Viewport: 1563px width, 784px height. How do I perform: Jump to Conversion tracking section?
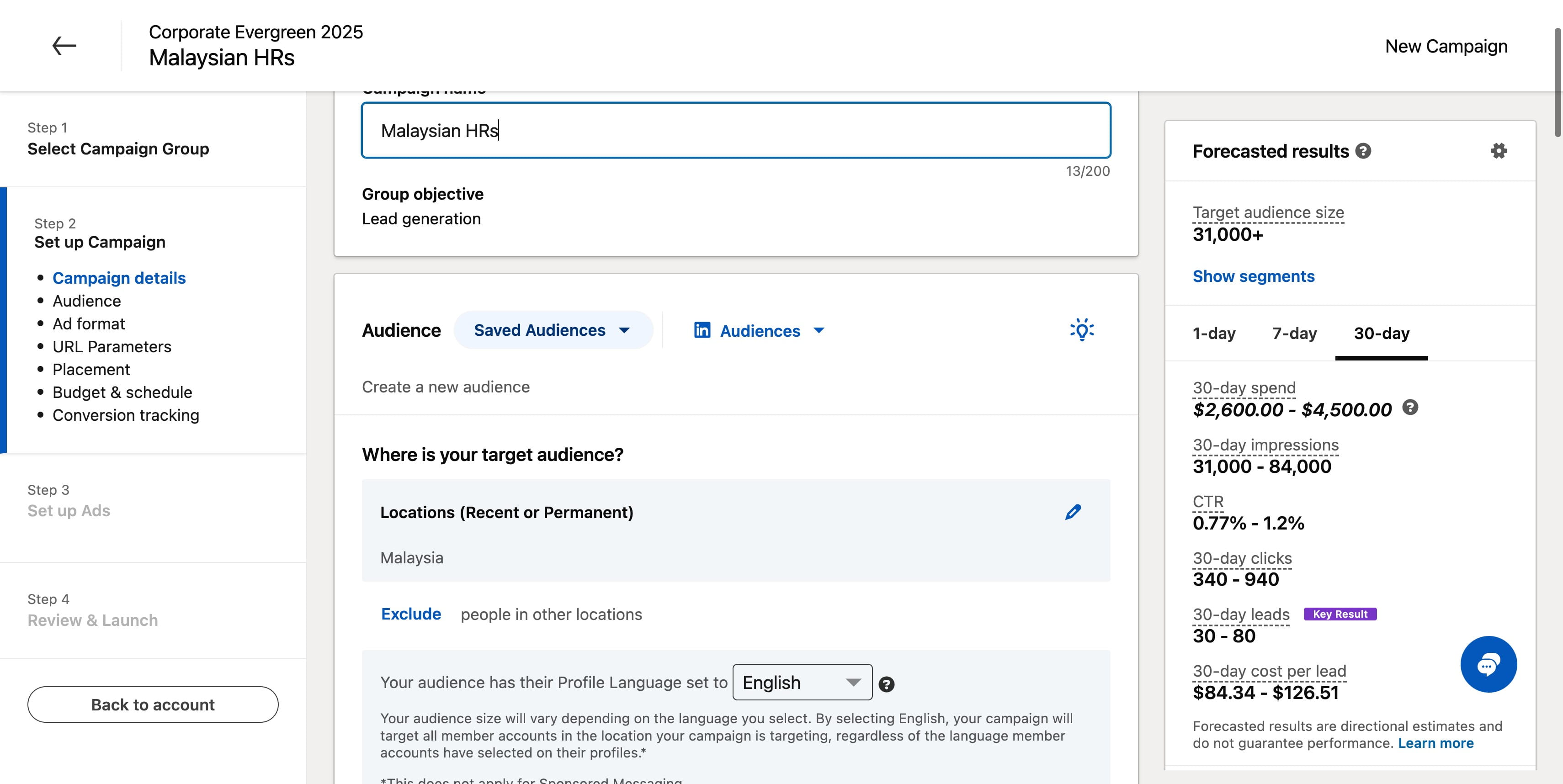(126, 415)
